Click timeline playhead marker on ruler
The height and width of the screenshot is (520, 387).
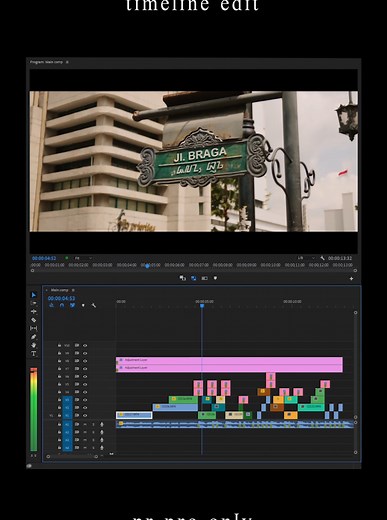[202, 305]
